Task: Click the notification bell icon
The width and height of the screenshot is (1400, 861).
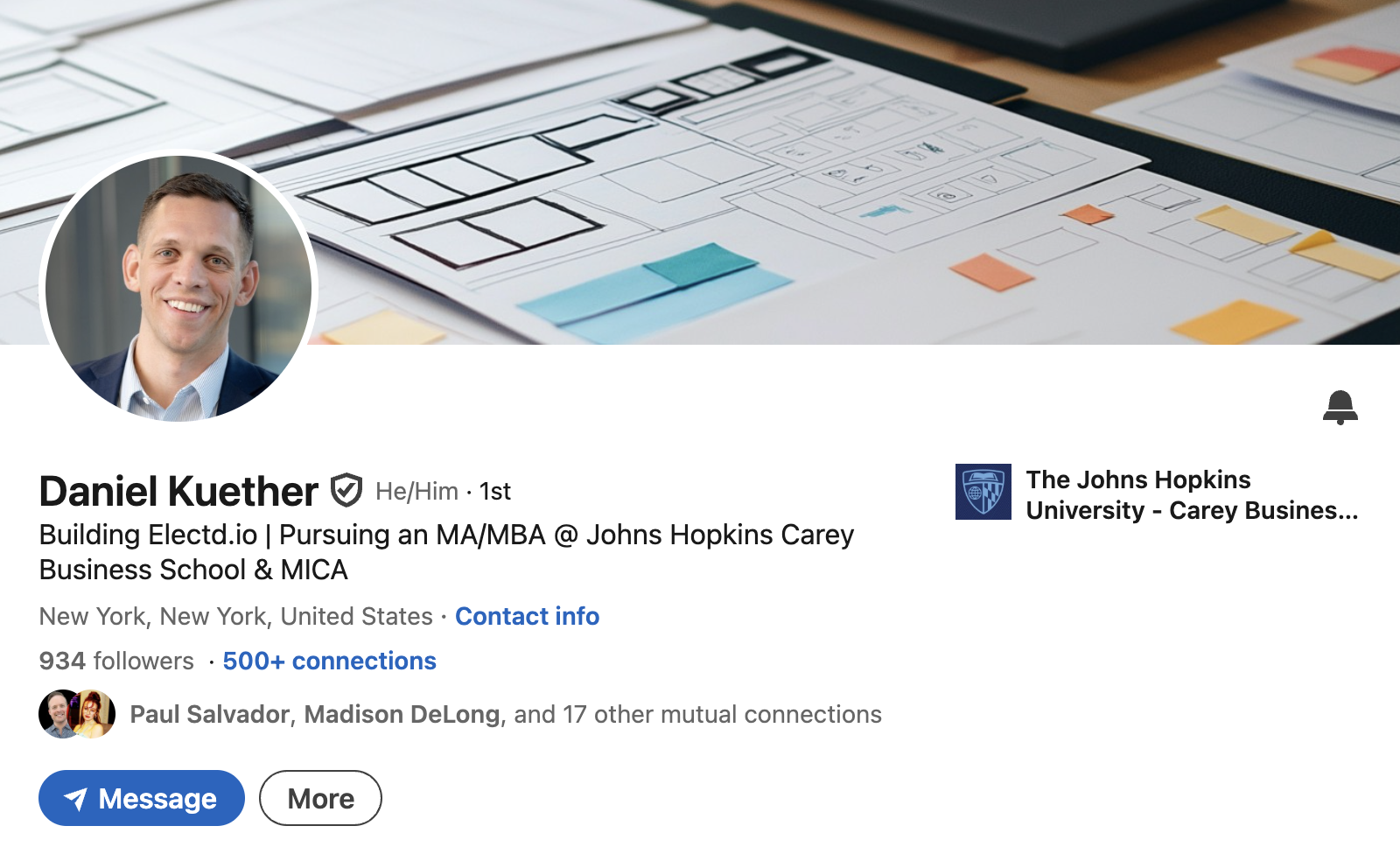Action: (1340, 408)
